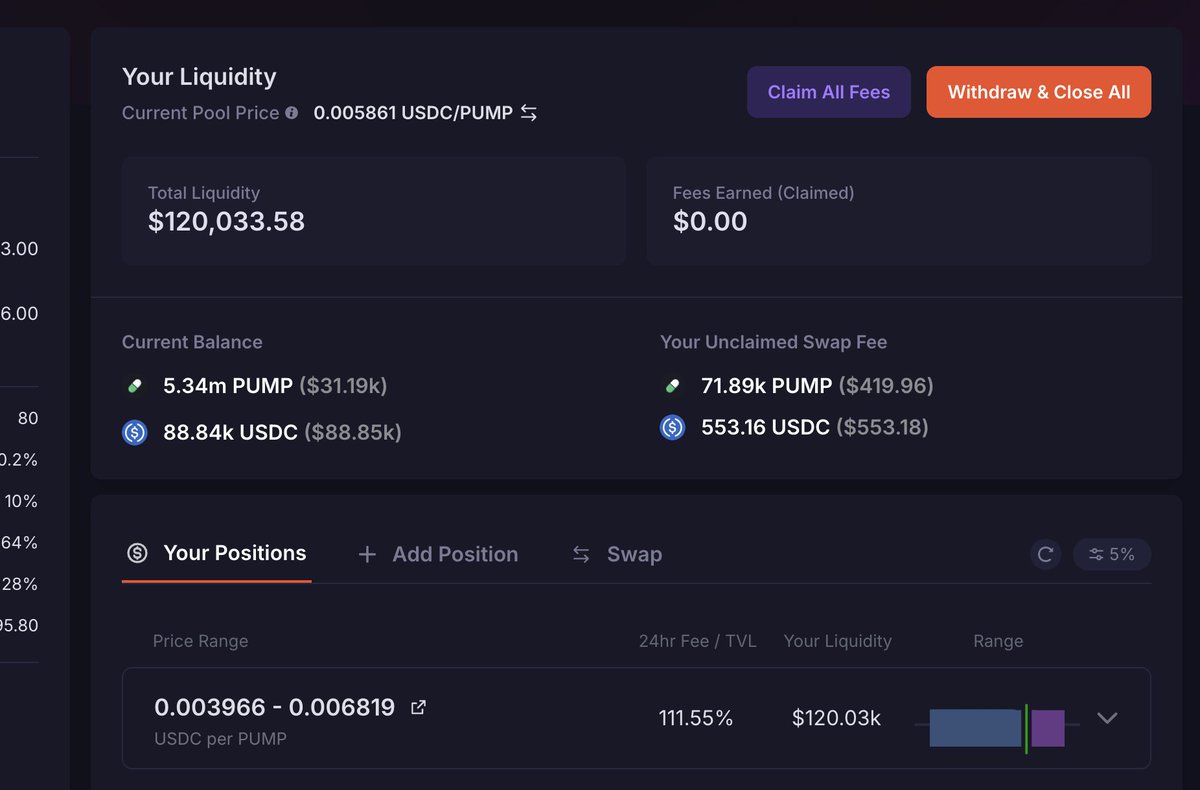Click the 111.55% 24hr Fee / TVL value
This screenshot has width=1200, height=790.
(x=697, y=717)
